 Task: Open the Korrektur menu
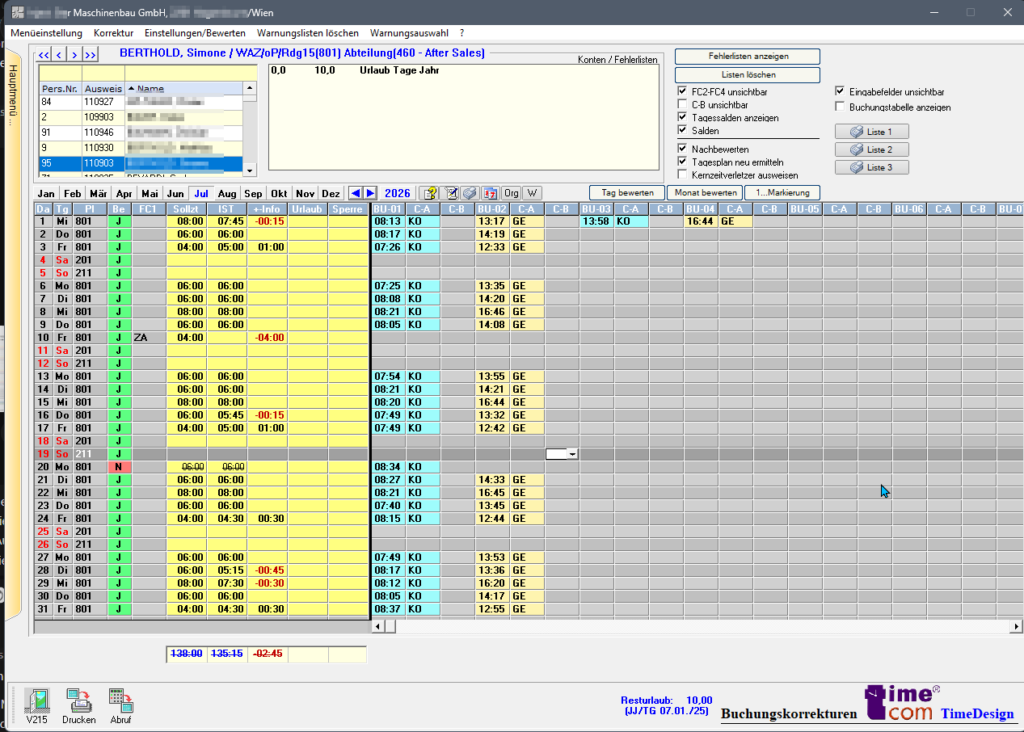[113, 33]
